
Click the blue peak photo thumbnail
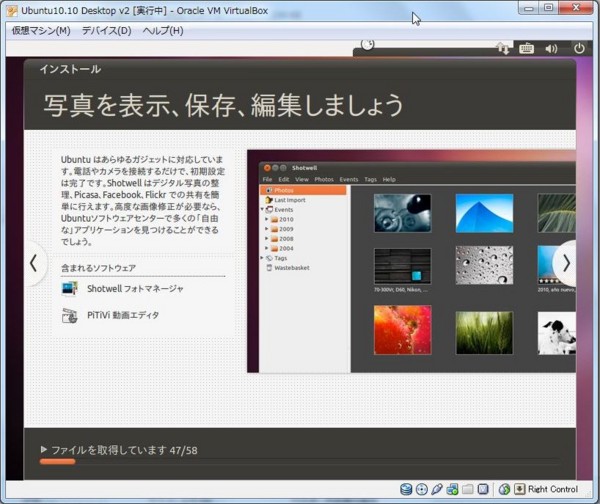(484, 213)
